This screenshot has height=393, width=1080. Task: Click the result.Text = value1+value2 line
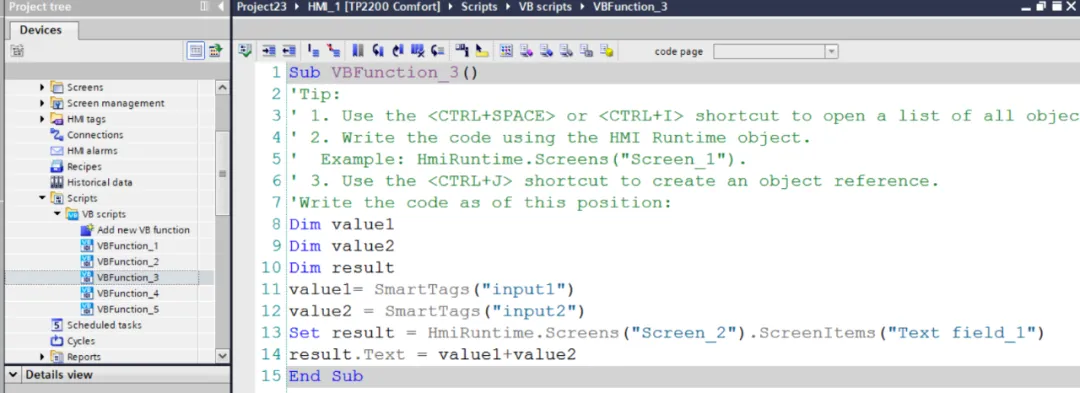pyautogui.click(x=432, y=354)
